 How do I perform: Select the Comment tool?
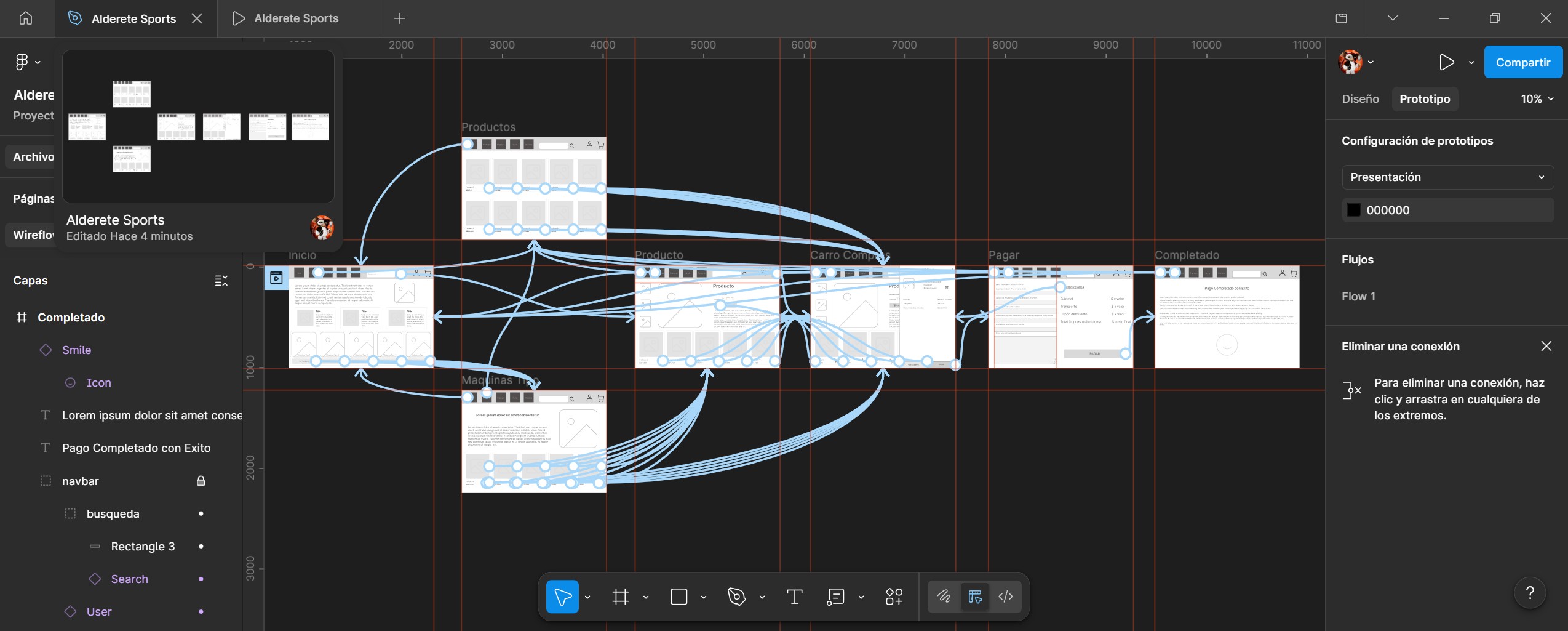(x=835, y=597)
